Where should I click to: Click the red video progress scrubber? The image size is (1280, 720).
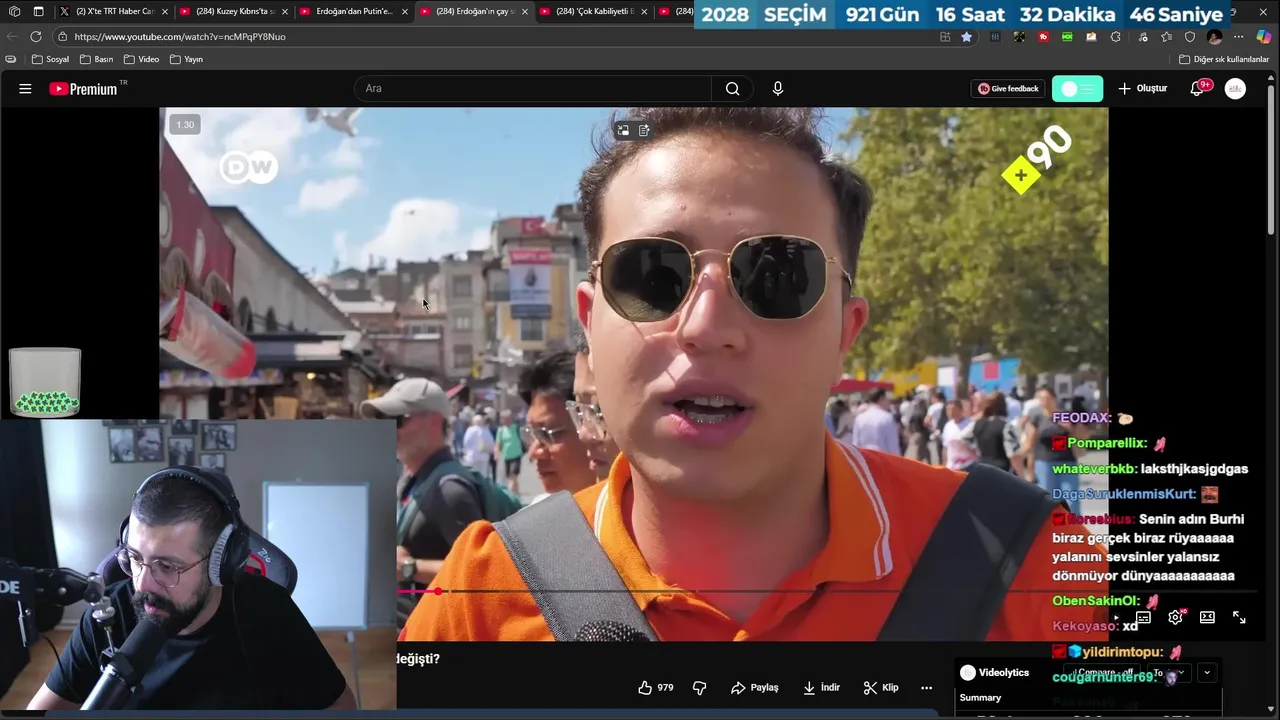click(x=438, y=592)
